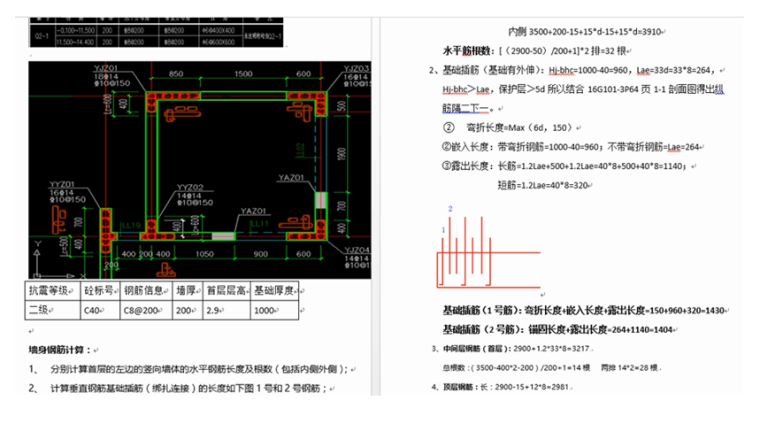760x424 pixels.
Task: Click the 墙厚 header cell
Action: [x=187, y=291]
